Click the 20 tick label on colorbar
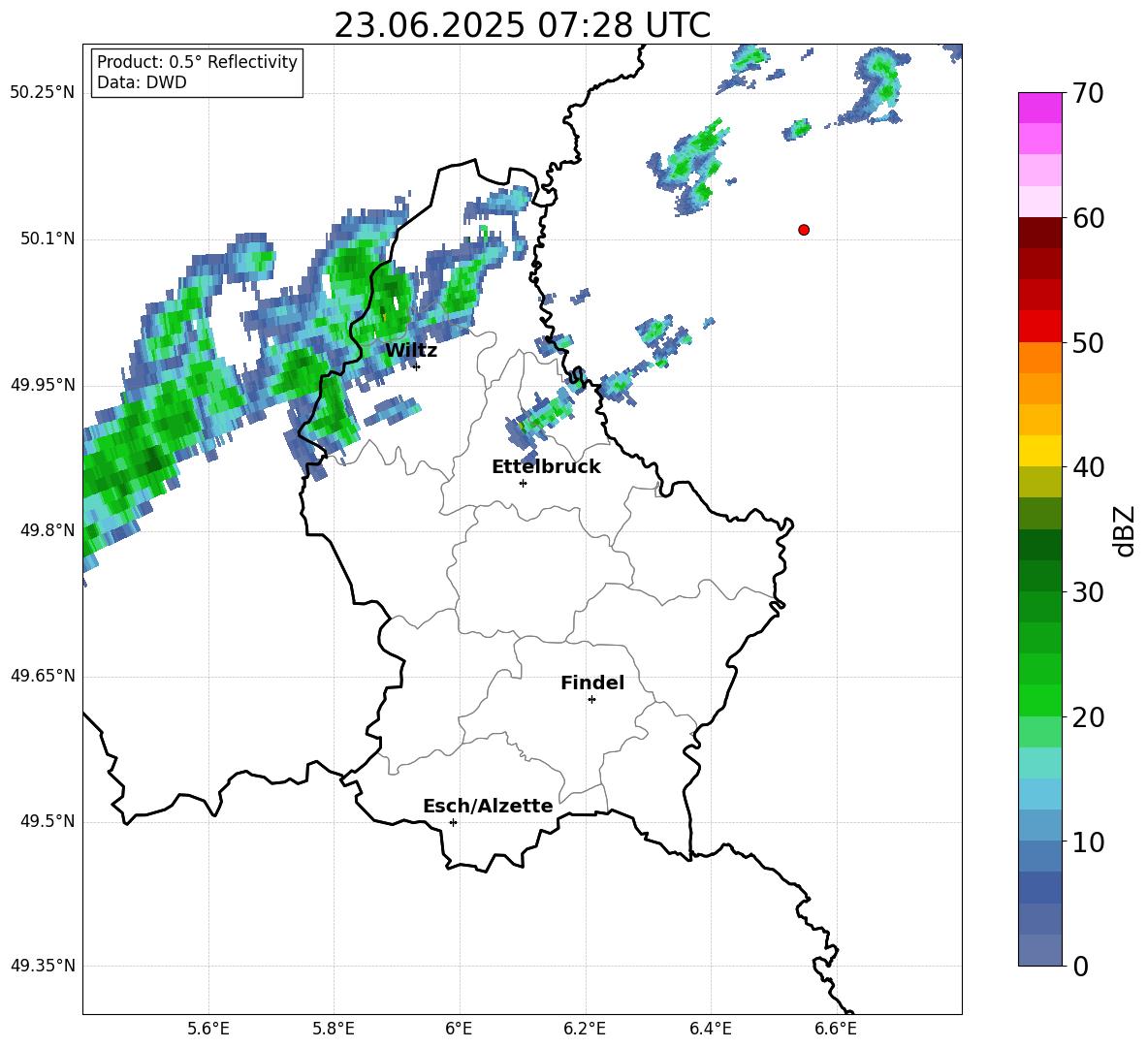The height and width of the screenshot is (1048, 1148). (1088, 717)
